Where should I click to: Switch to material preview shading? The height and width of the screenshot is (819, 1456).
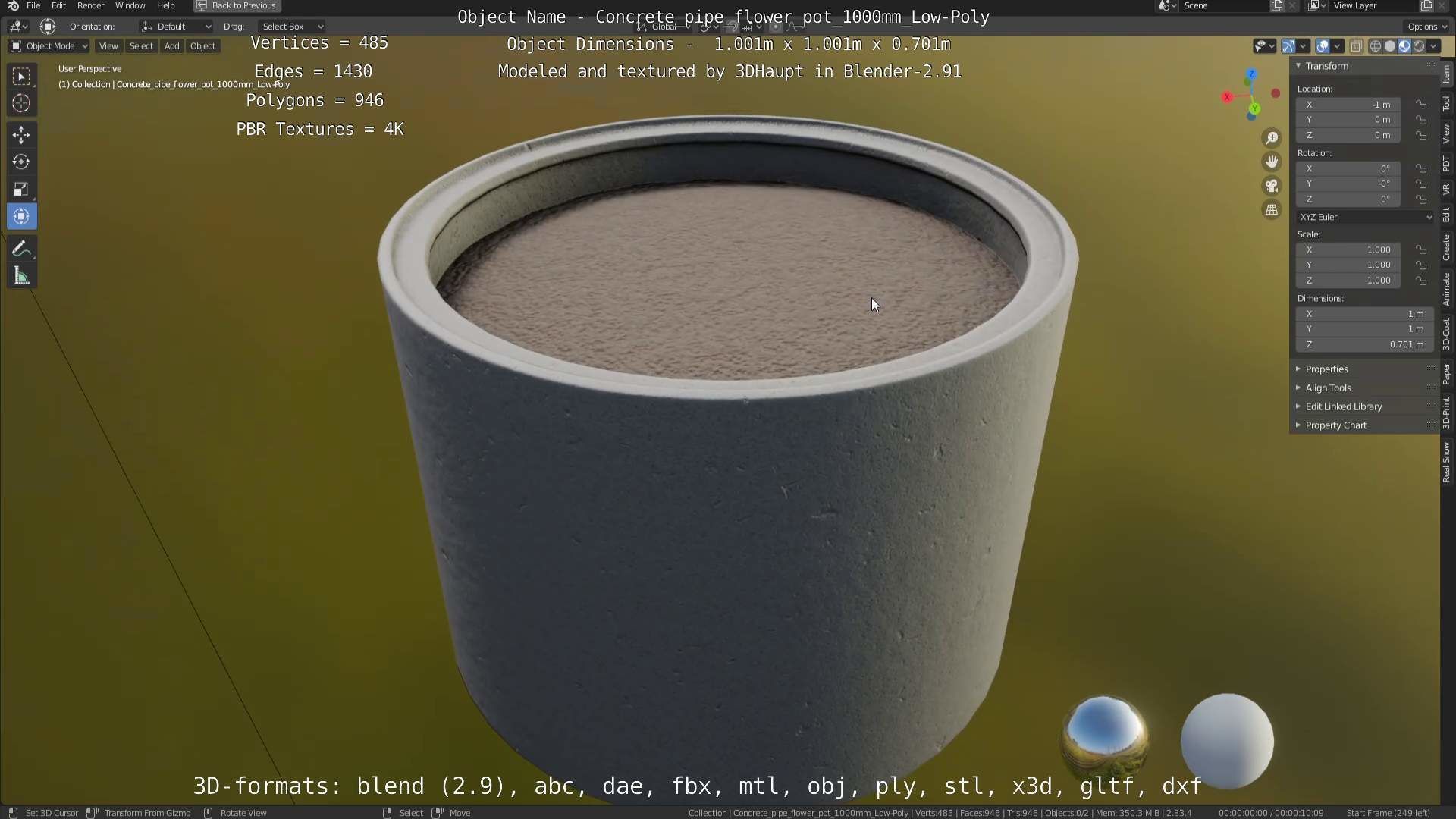(1404, 46)
